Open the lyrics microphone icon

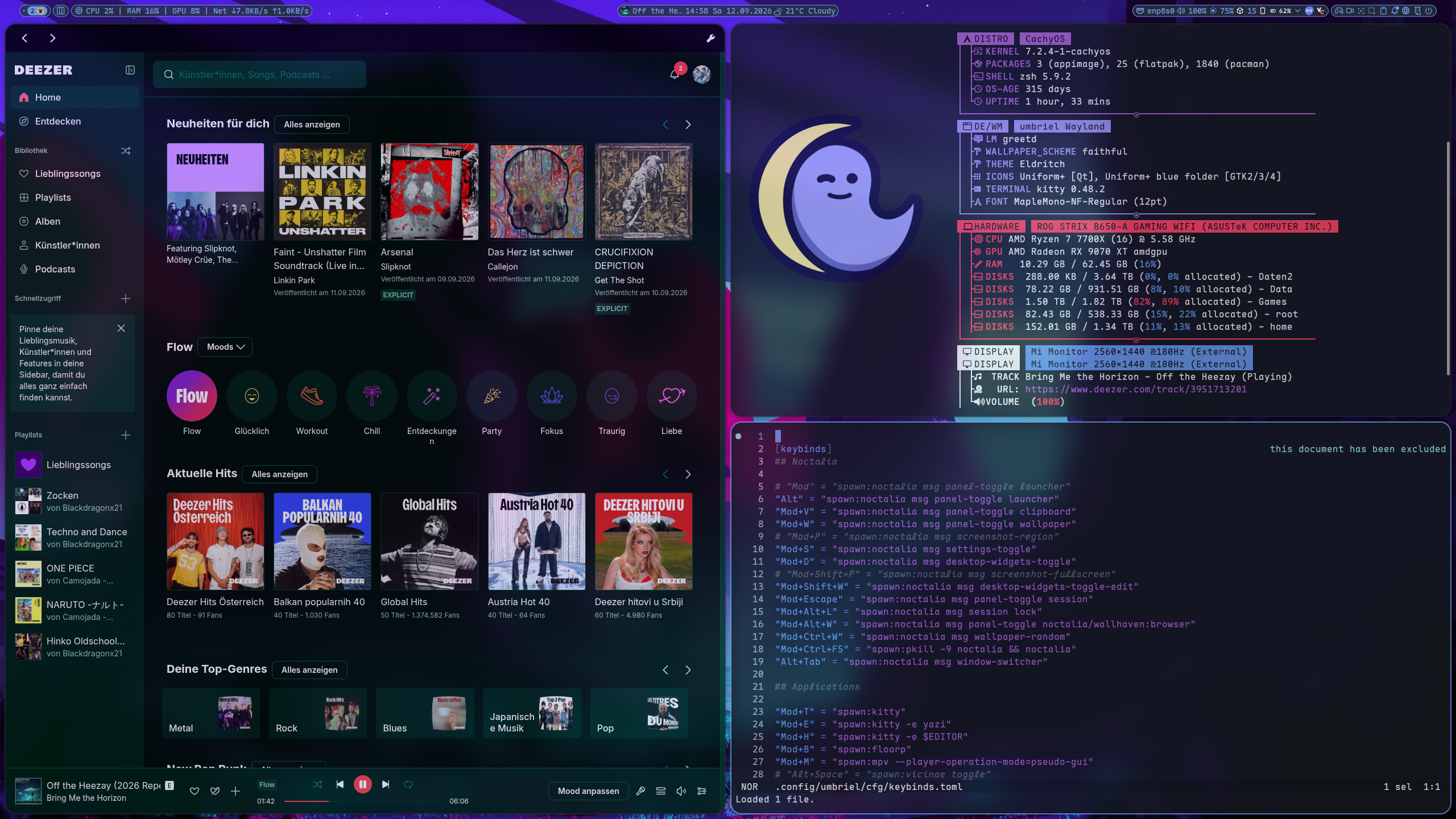(640, 791)
